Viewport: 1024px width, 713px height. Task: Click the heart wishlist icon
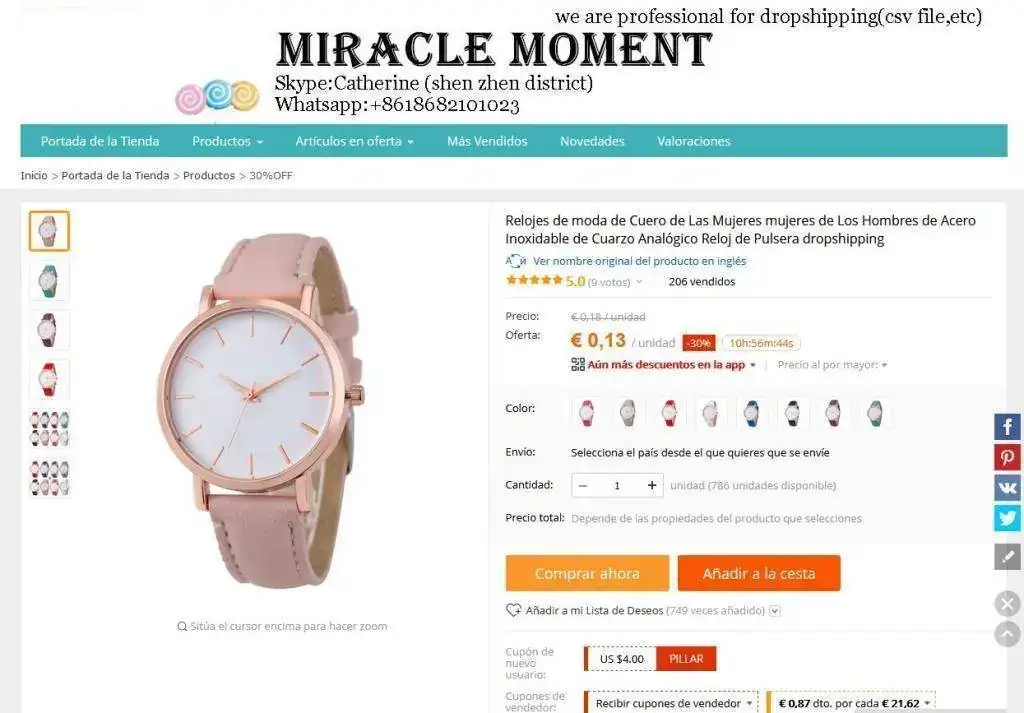coord(513,610)
